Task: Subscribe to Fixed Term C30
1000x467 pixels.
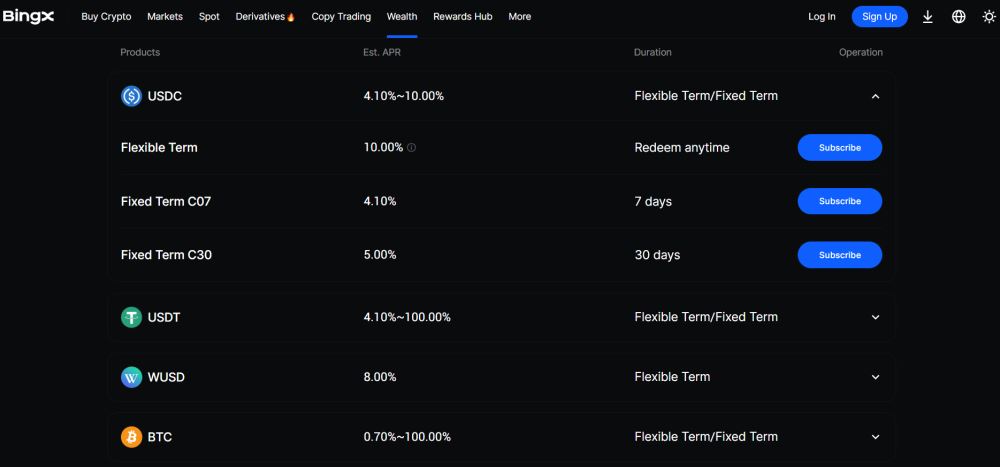Action: coord(839,255)
